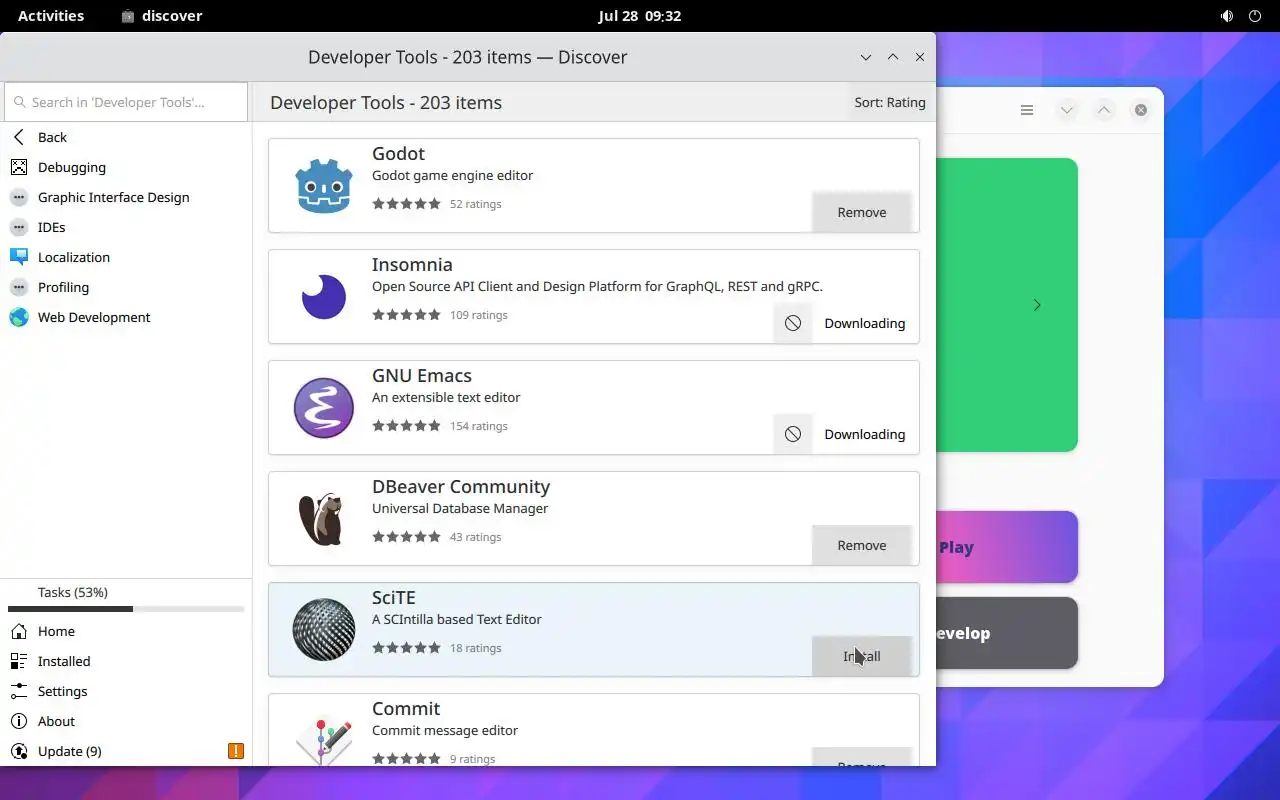Go Back from Developer Tools
This screenshot has height=800, width=1280.
pos(126,137)
